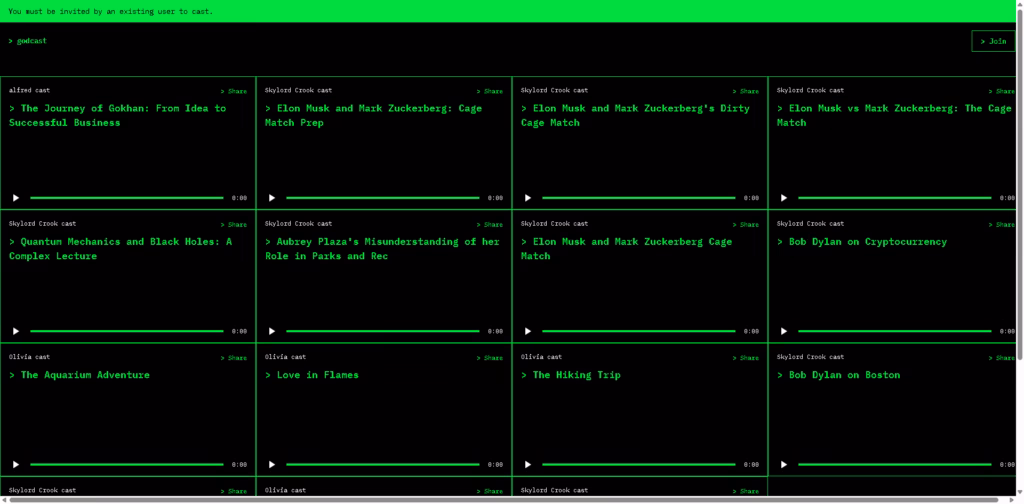Play Elon Musk vs Mark Zuckerberg cast
The width and height of the screenshot is (1024, 504).
click(x=784, y=198)
